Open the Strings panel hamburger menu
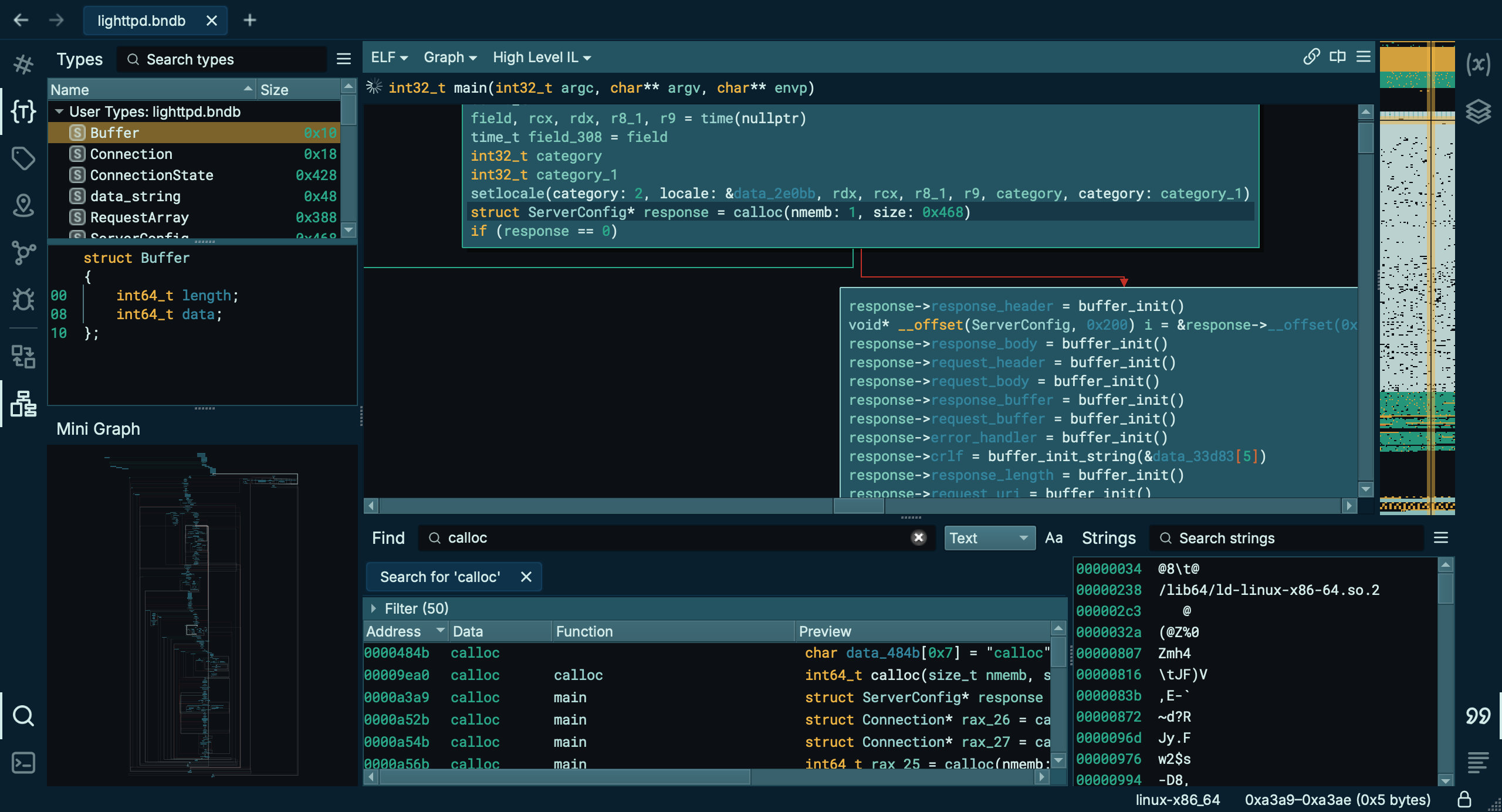Viewport: 1502px width, 812px height. (x=1441, y=538)
